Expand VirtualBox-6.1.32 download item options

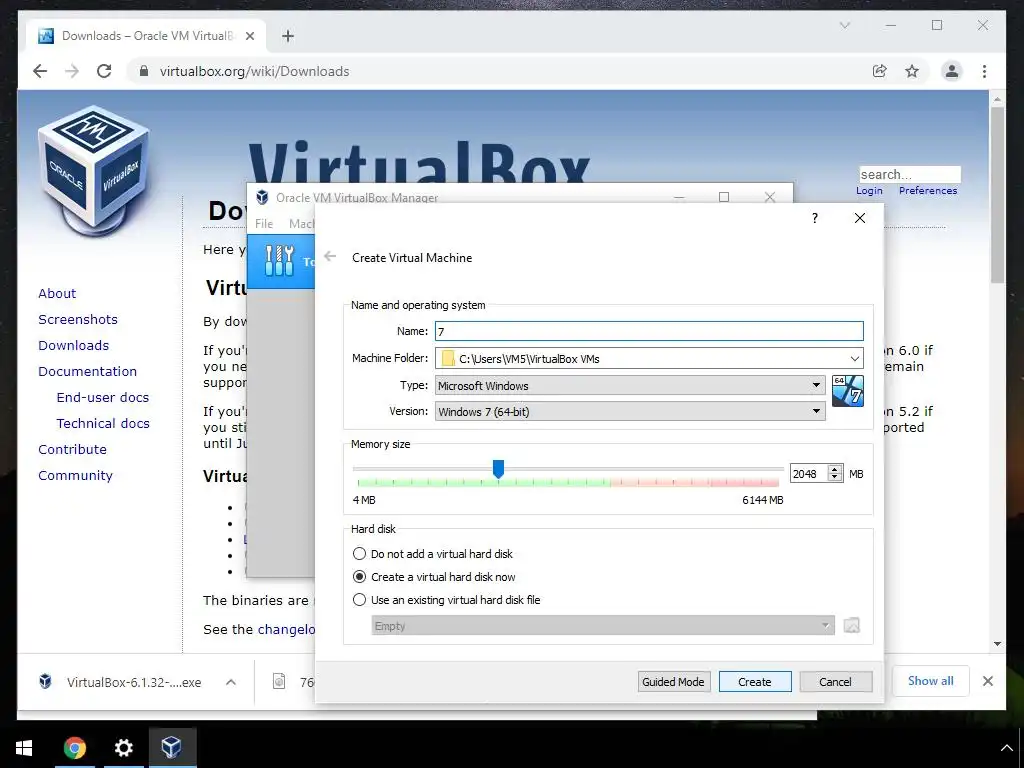(231, 682)
